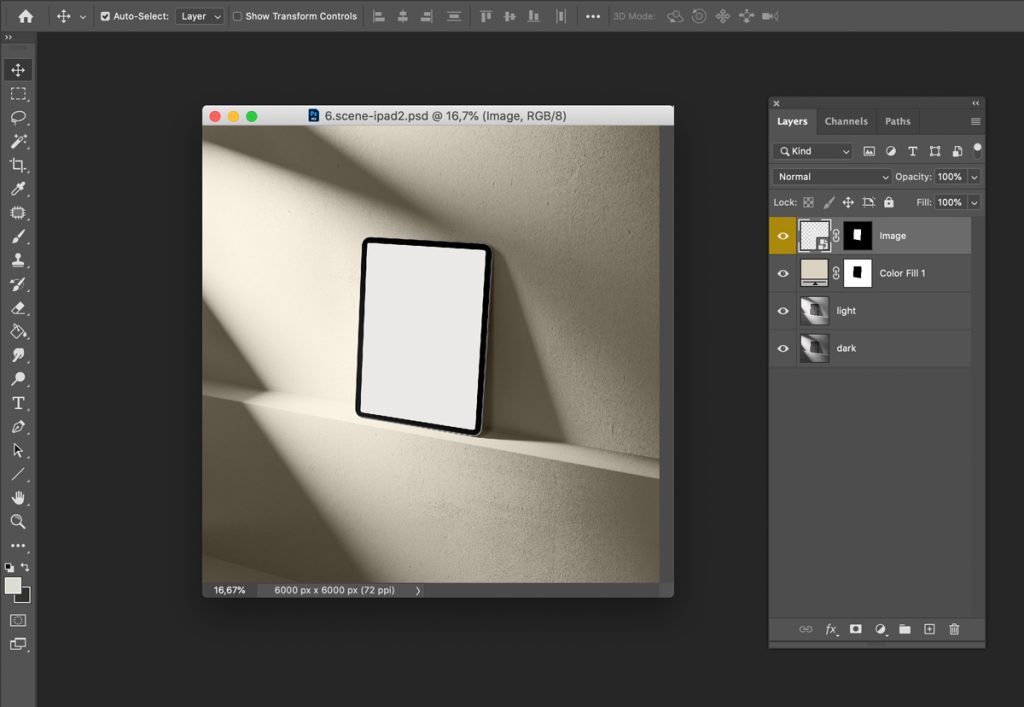Select the Pen tool
The width and height of the screenshot is (1024, 707).
(18, 426)
